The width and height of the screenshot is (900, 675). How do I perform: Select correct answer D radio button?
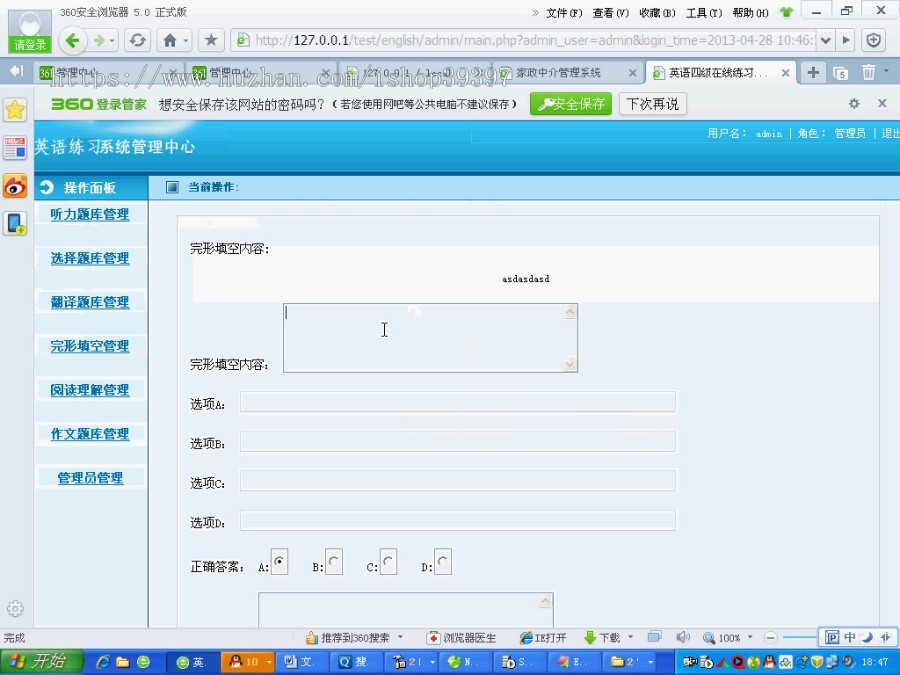pyautogui.click(x=443, y=562)
